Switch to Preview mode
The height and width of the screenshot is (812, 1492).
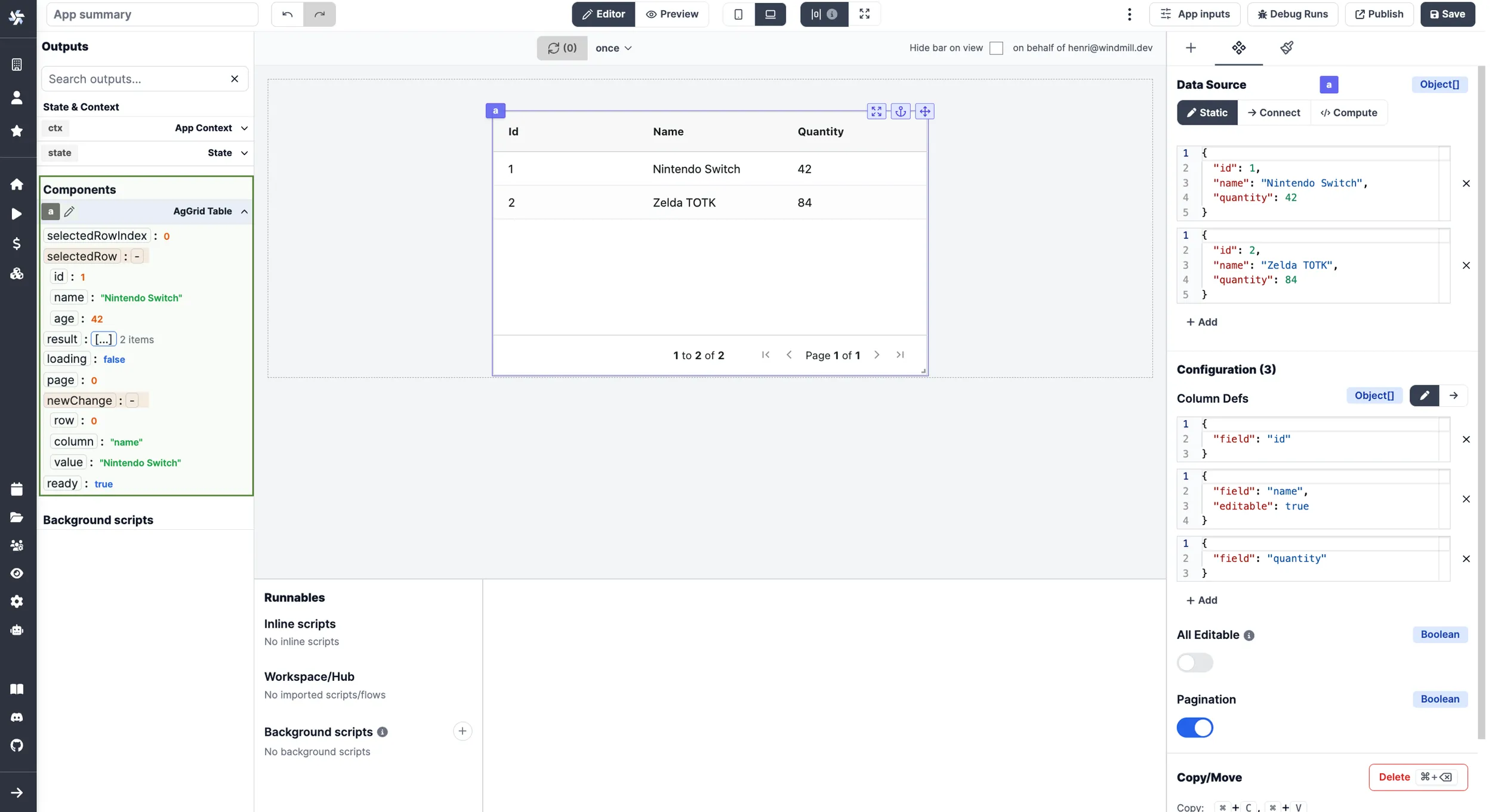coord(673,14)
